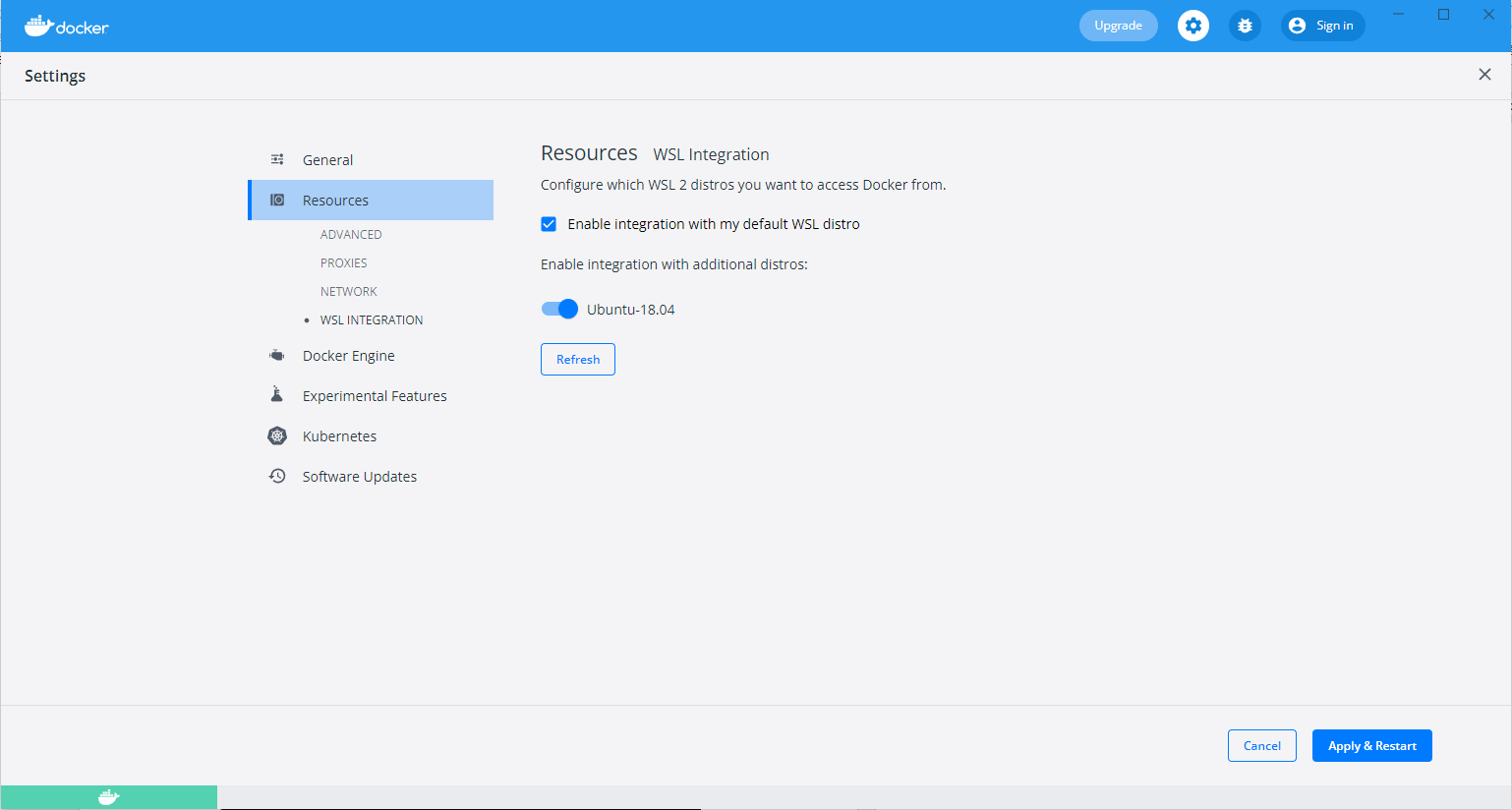The height and width of the screenshot is (810, 1512).
Task: Refresh the WSL distro list
Action: [578, 359]
